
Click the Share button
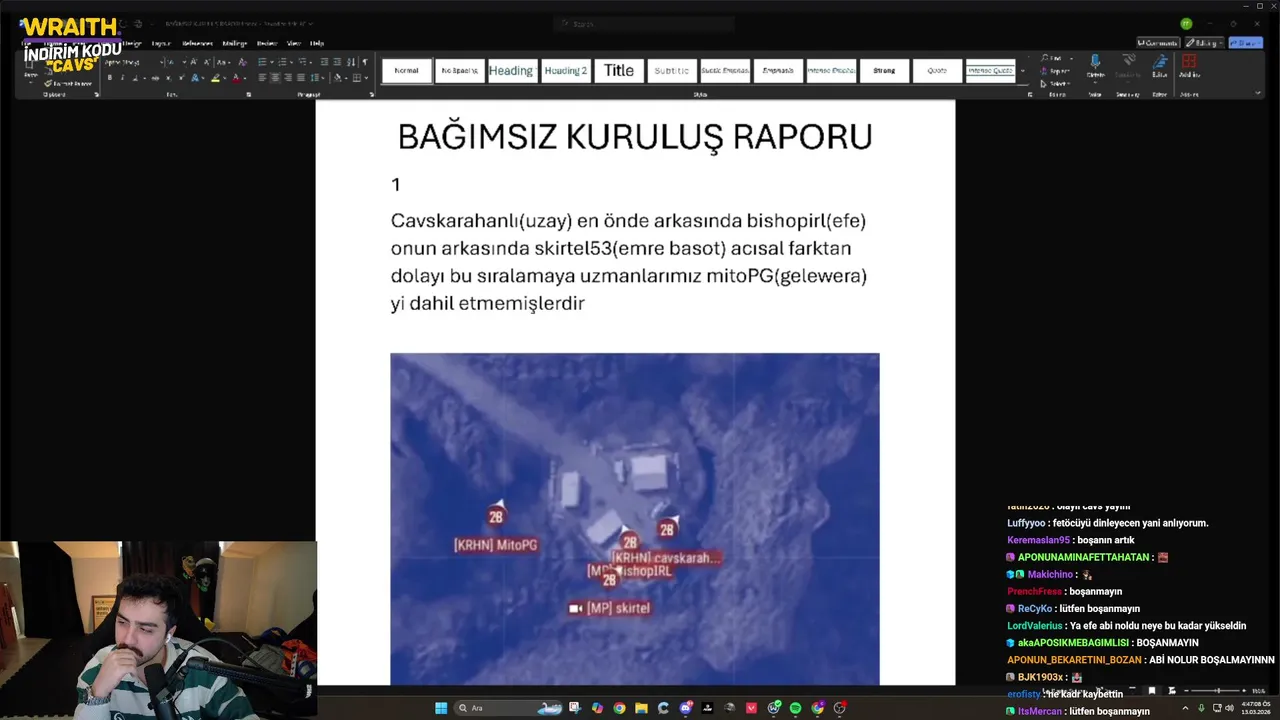[1246, 43]
